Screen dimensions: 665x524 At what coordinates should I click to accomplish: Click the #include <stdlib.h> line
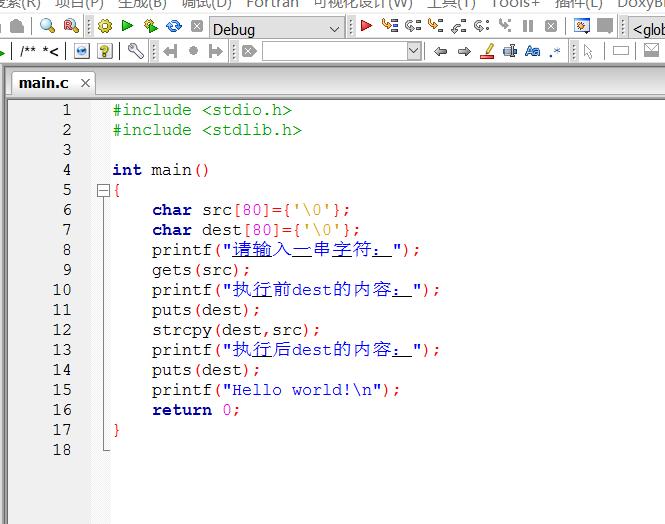point(207,130)
